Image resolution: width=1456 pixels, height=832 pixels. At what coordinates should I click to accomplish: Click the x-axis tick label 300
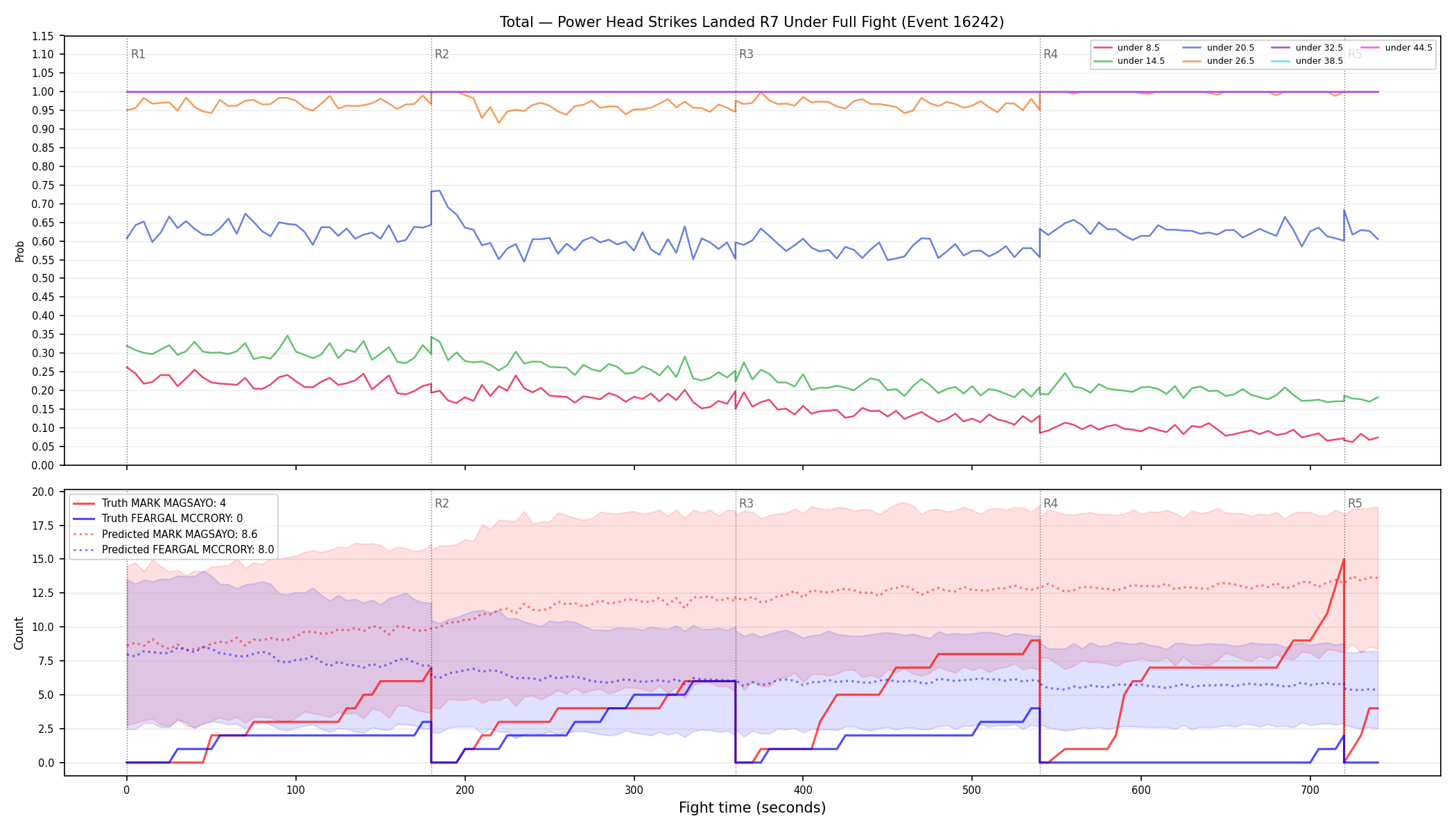point(634,790)
